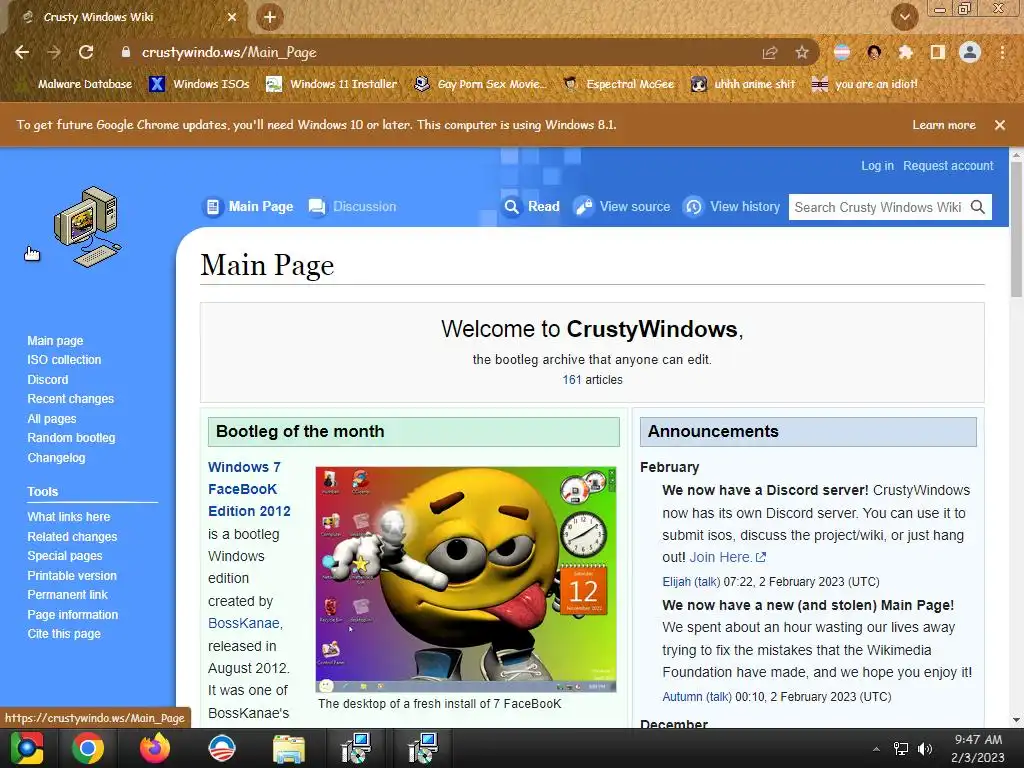The image size is (1024, 768).
Task: Click the Crusty Windows Wiki browser tab
Action: [124, 17]
